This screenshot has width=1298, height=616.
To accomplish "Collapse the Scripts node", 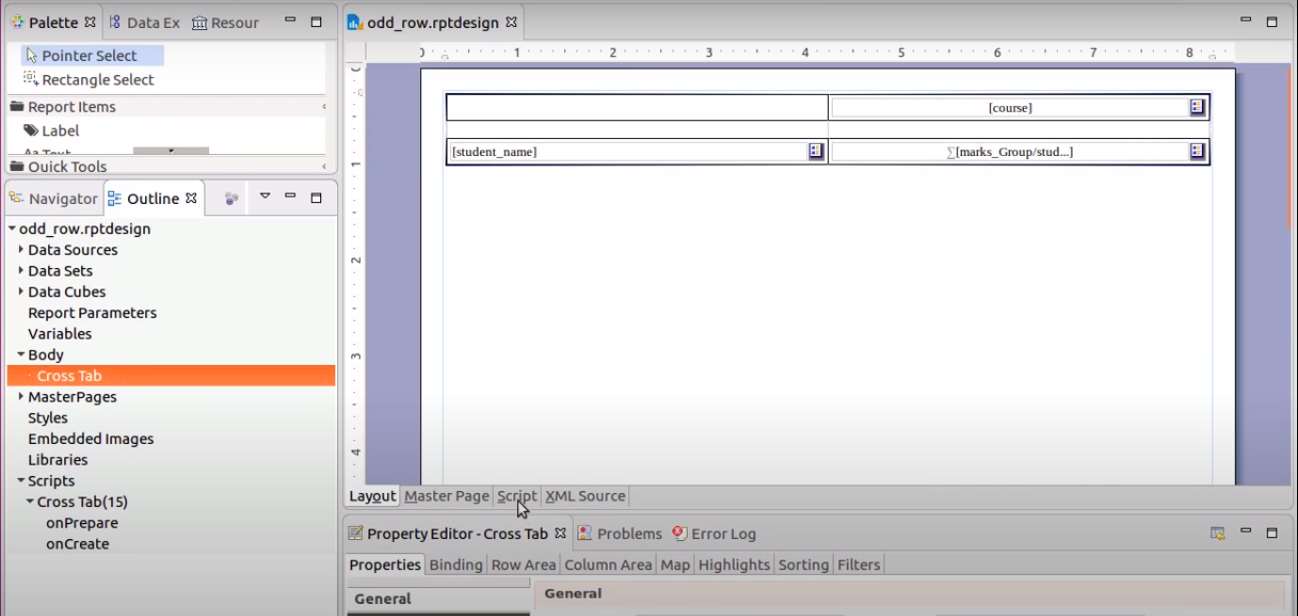I will point(21,481).
